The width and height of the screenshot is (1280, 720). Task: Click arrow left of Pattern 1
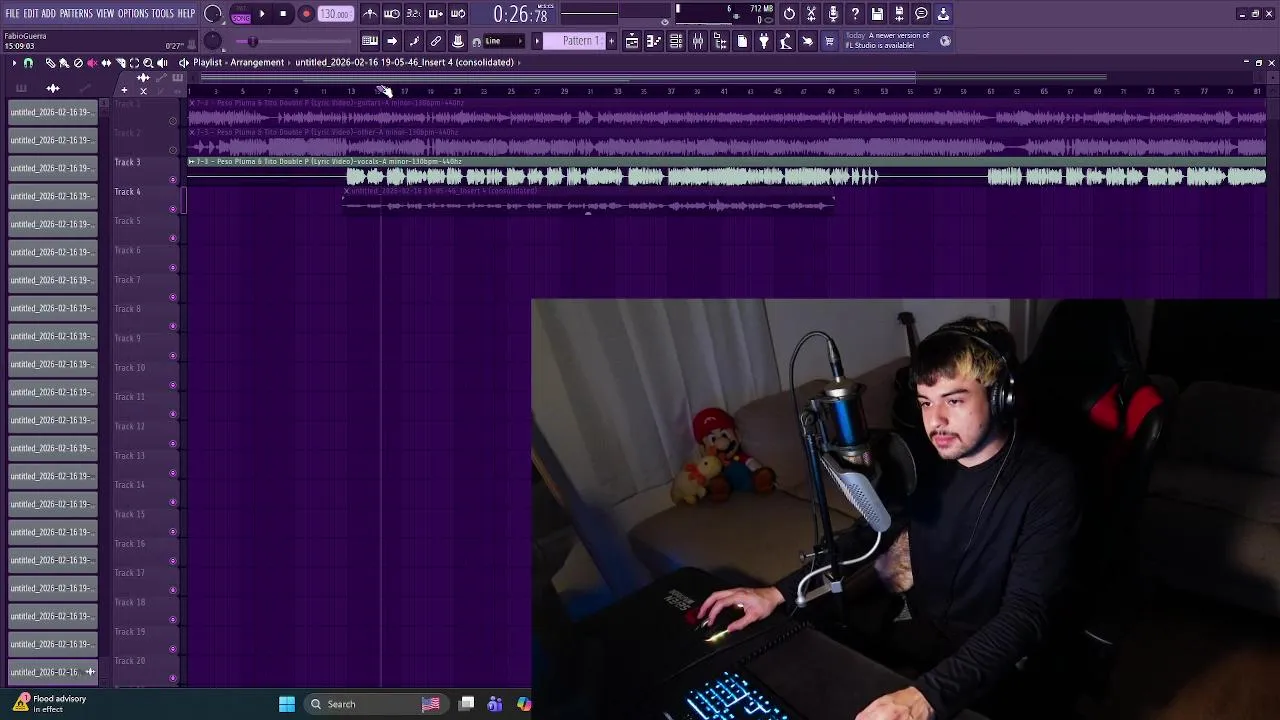click(537, 41)
